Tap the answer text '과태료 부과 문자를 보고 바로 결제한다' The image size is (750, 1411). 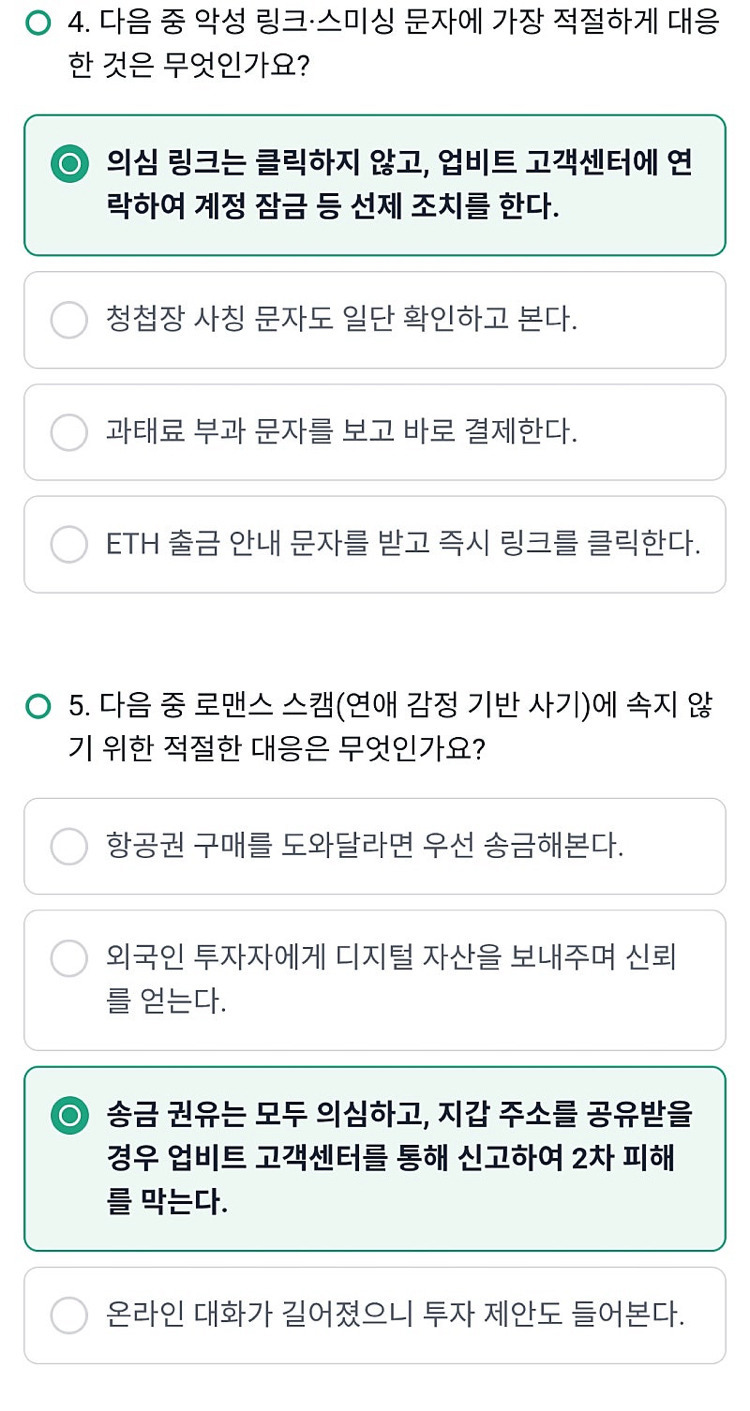(342, 432)
